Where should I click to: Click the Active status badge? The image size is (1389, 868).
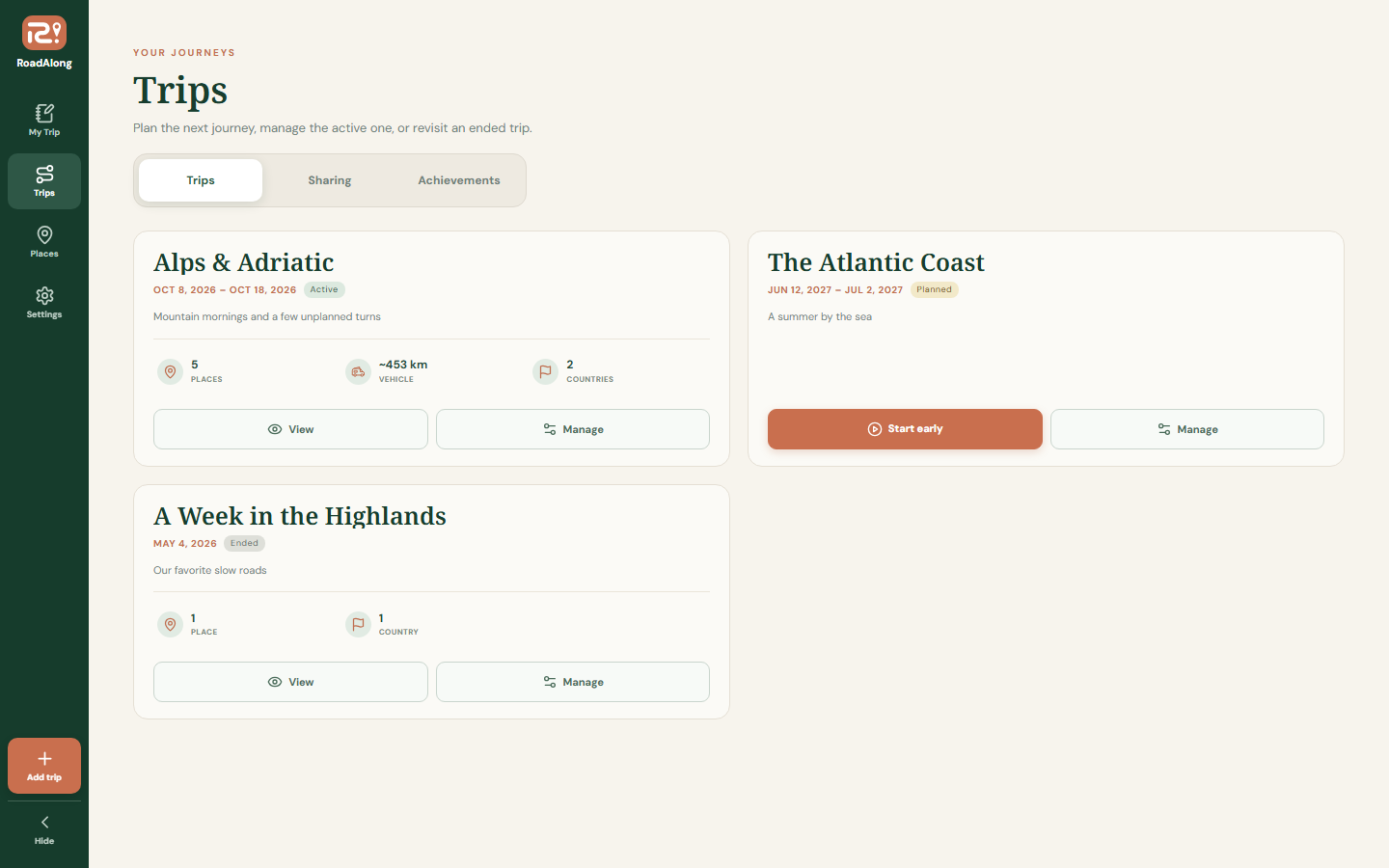(x=324, y=289)
